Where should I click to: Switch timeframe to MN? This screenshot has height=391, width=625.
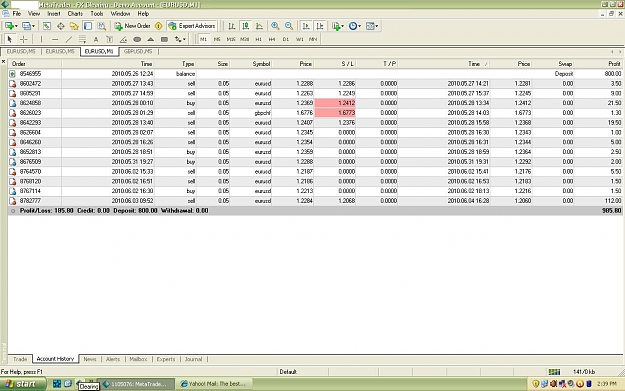pos(313,39)
